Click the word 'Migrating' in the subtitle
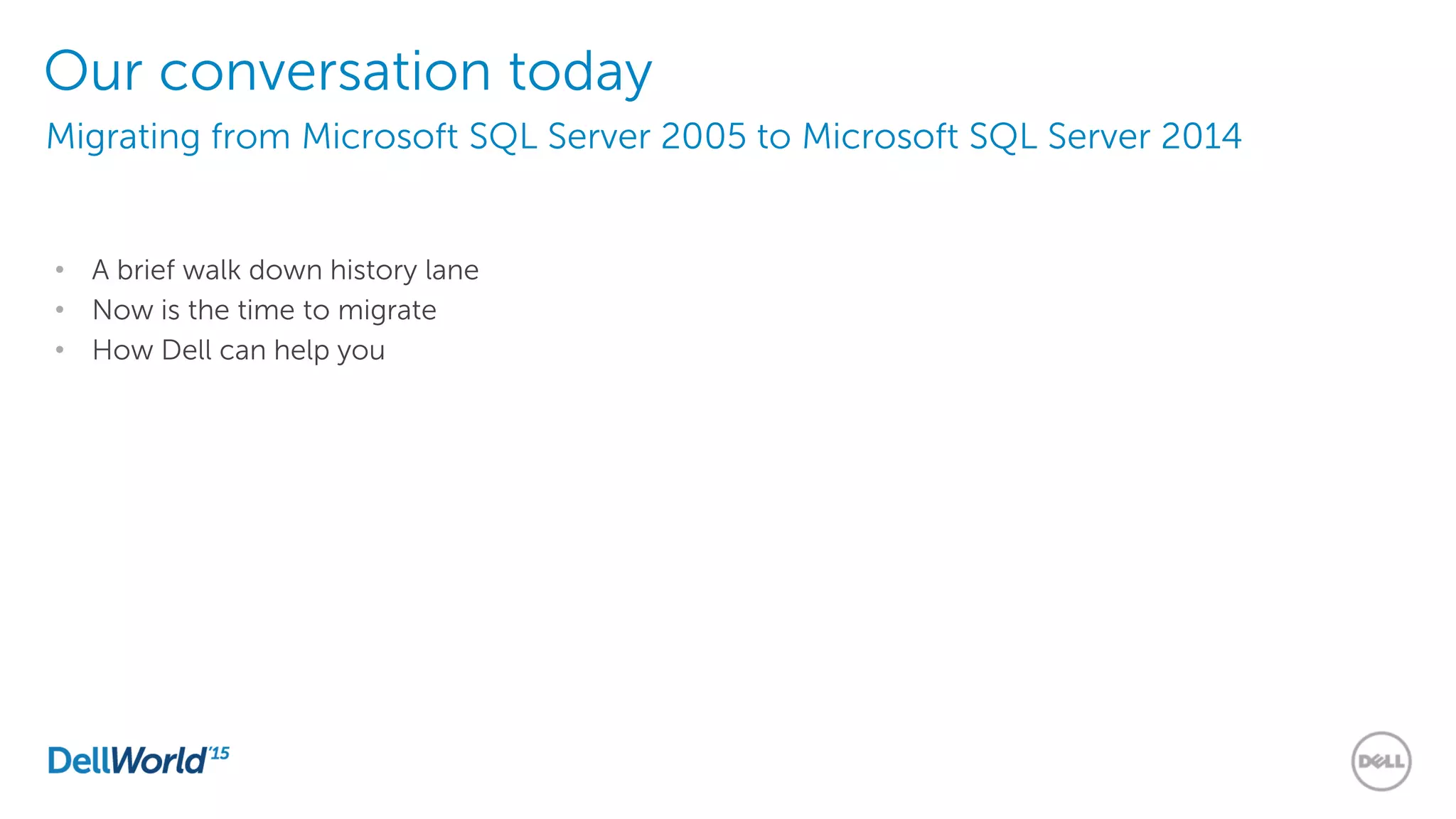 123,136
